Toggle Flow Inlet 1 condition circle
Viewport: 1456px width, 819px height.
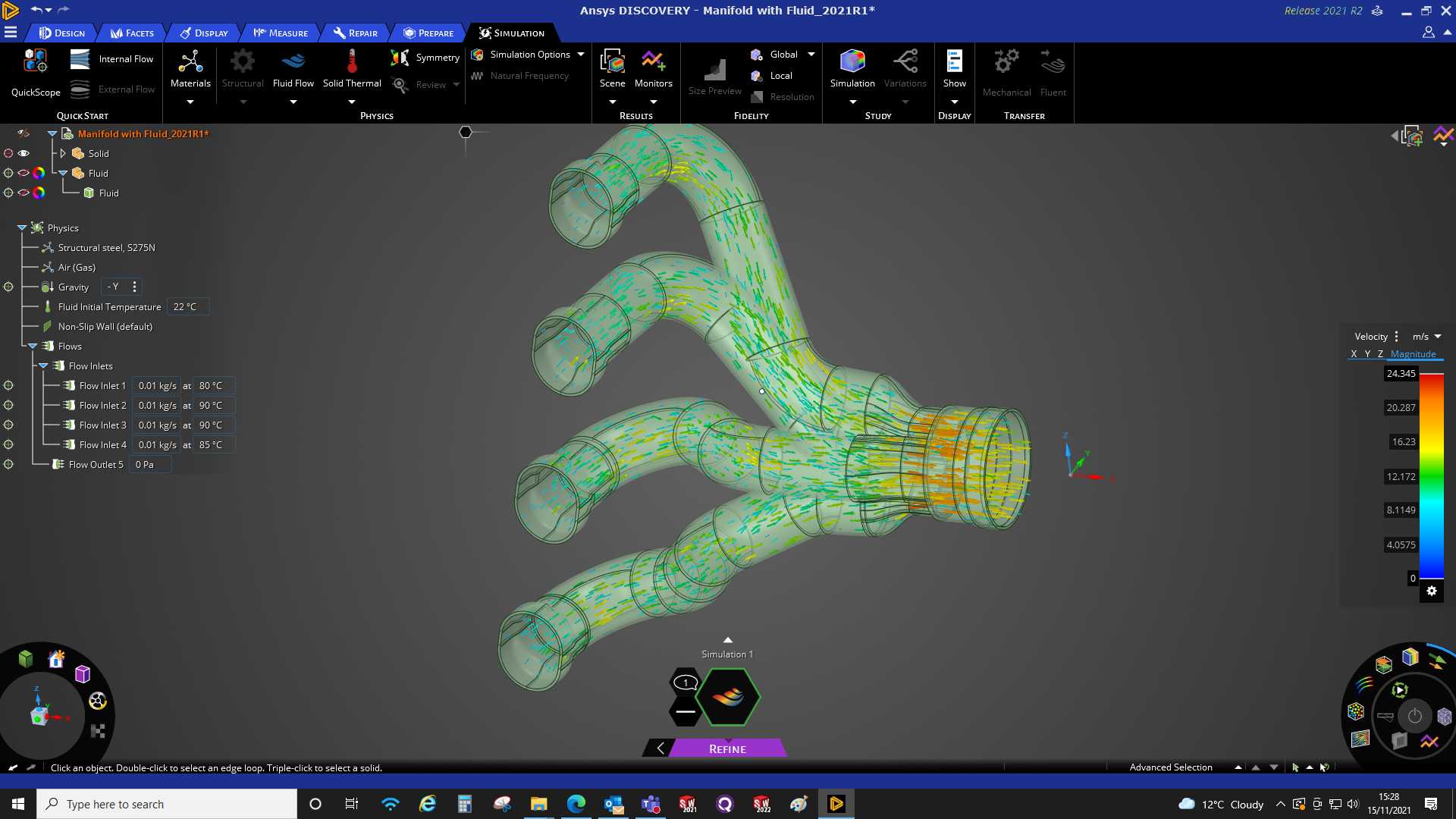pos(8,385)
